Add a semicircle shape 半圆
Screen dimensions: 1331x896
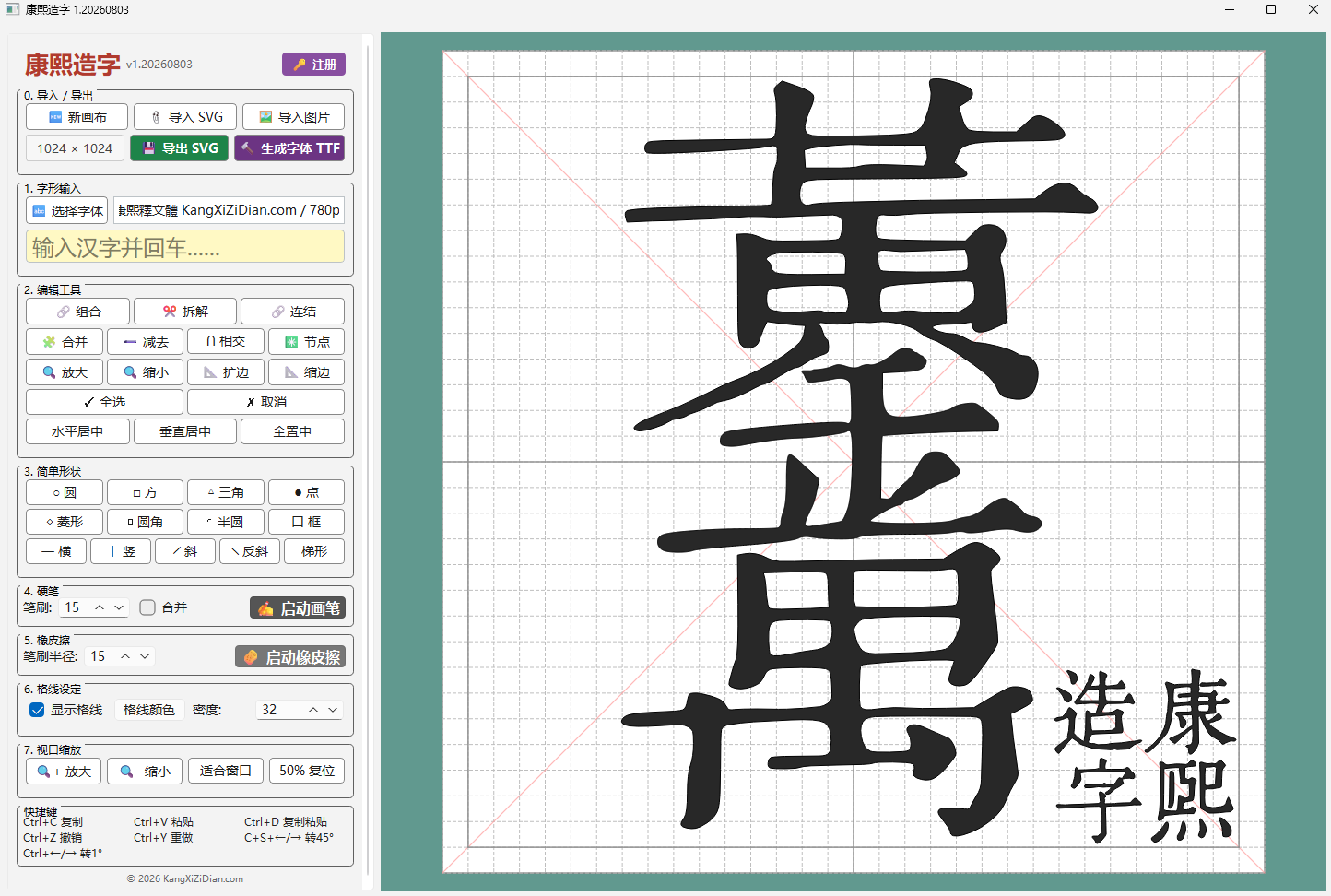click(x=226, y=522)
